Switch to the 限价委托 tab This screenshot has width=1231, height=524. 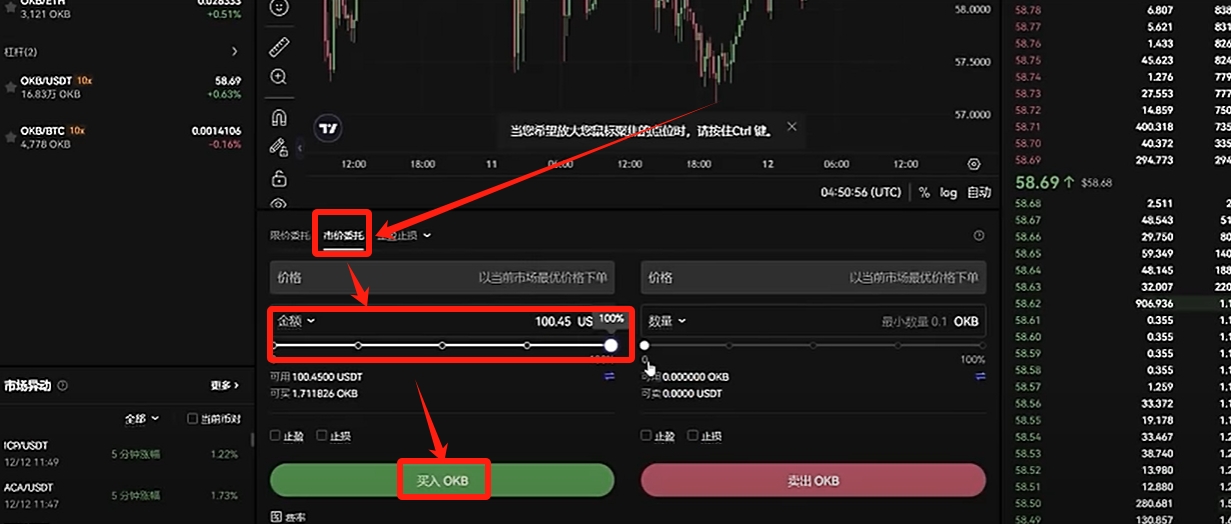click(x=290, y=236)
